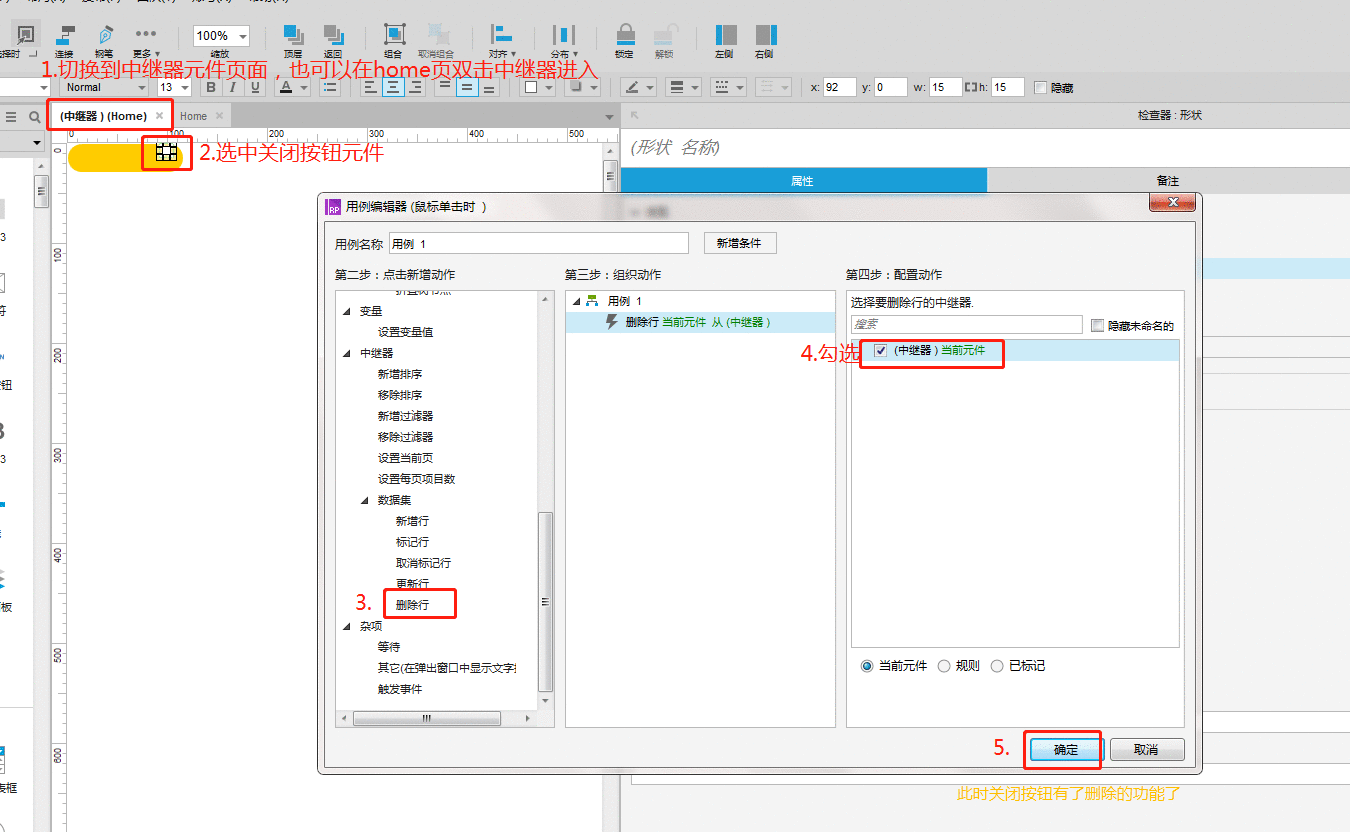Uncheck the (中继器) 当前元件 checkbox
The width and height of the screenshot is (1350, 832).
(880, 350)
